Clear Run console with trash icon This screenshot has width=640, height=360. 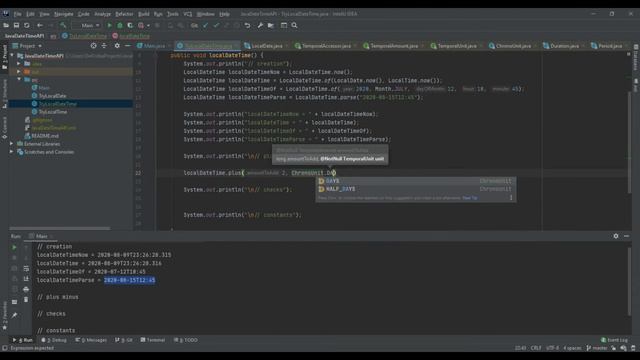tap(26, 300)
